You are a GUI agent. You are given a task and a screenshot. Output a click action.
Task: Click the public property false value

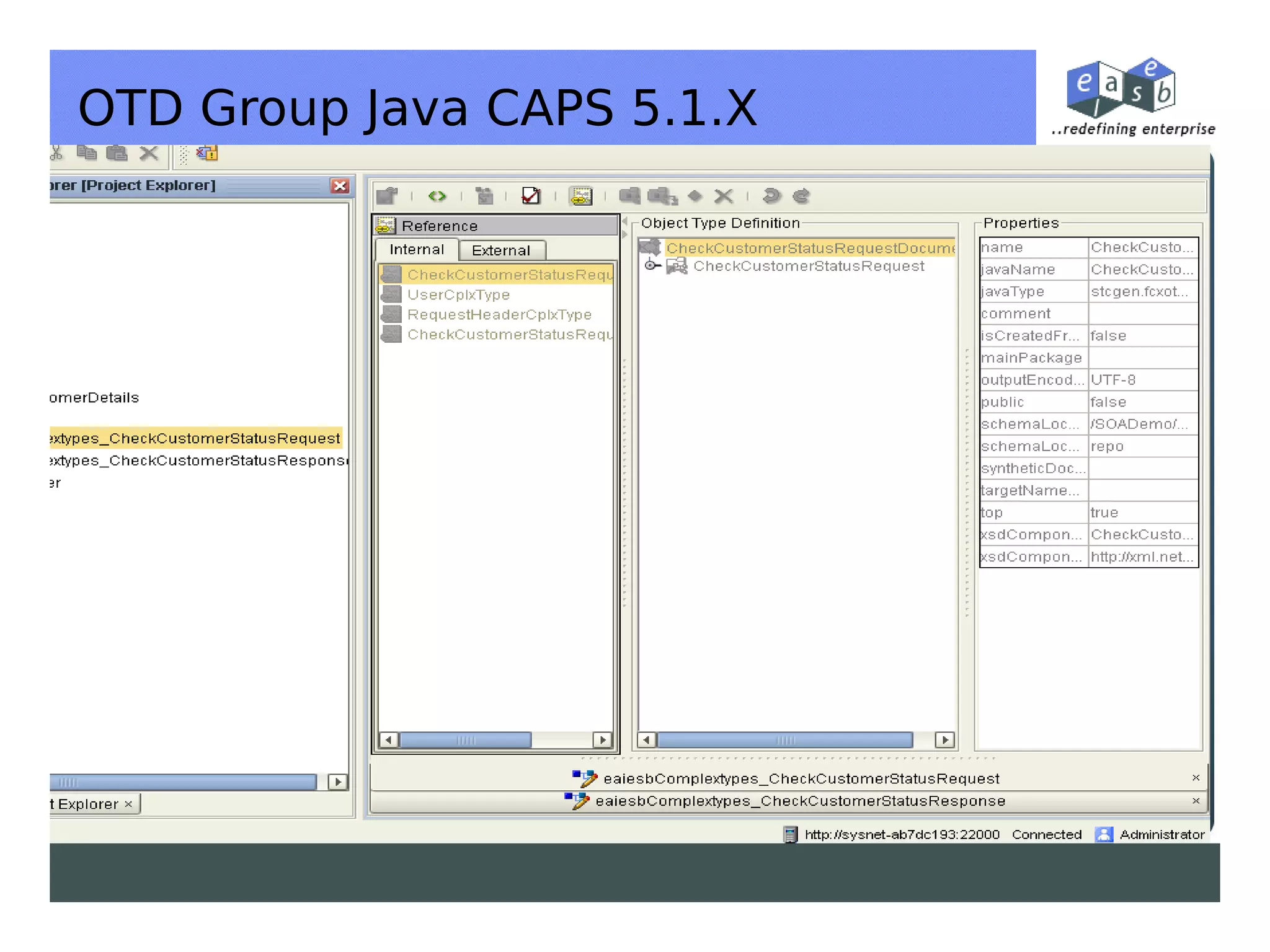click(x=1143, y=402)
